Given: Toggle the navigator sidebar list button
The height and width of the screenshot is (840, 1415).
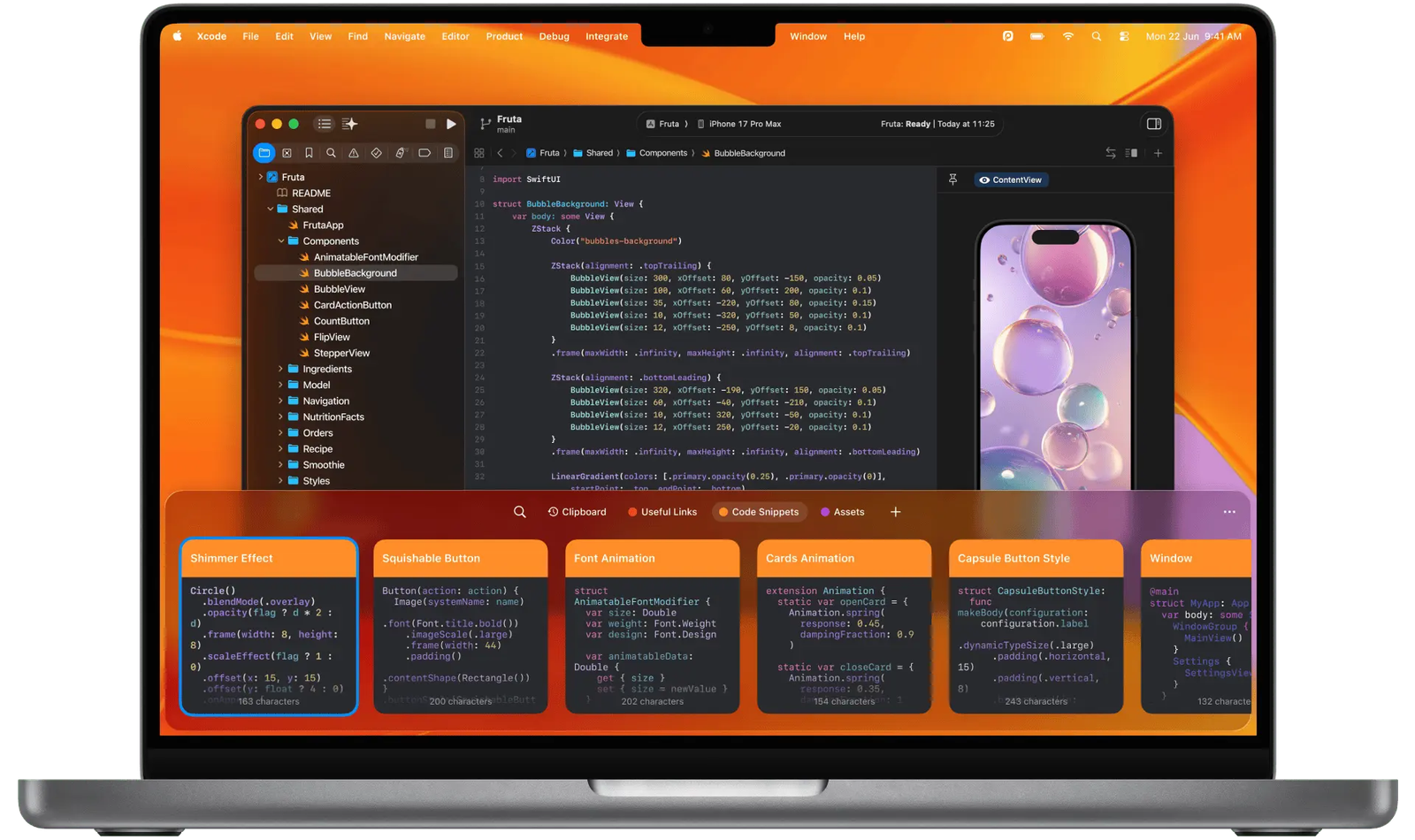Looking at the screenshot, I should pos(325,124).
